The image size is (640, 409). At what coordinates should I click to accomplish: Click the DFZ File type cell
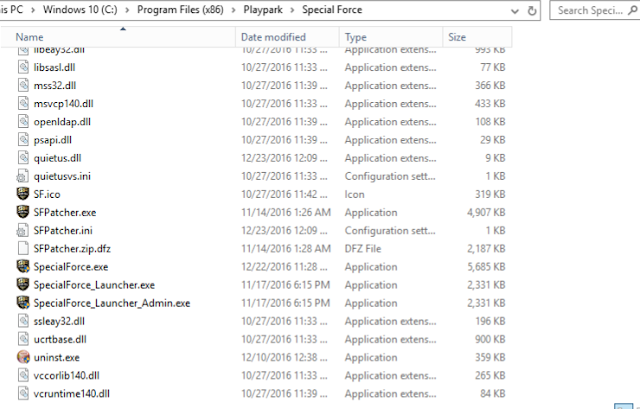363,249
